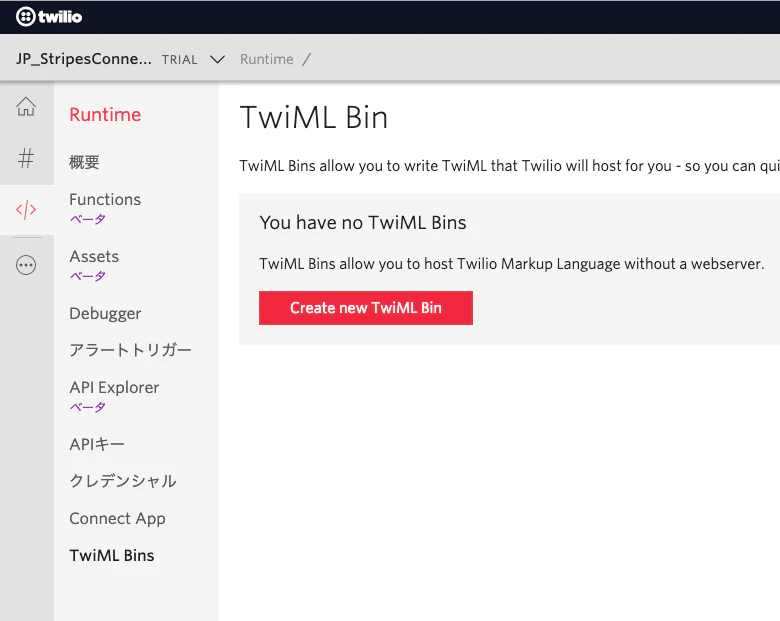
Task: Open All Products ellipsis icon
Action: point(26,265)
